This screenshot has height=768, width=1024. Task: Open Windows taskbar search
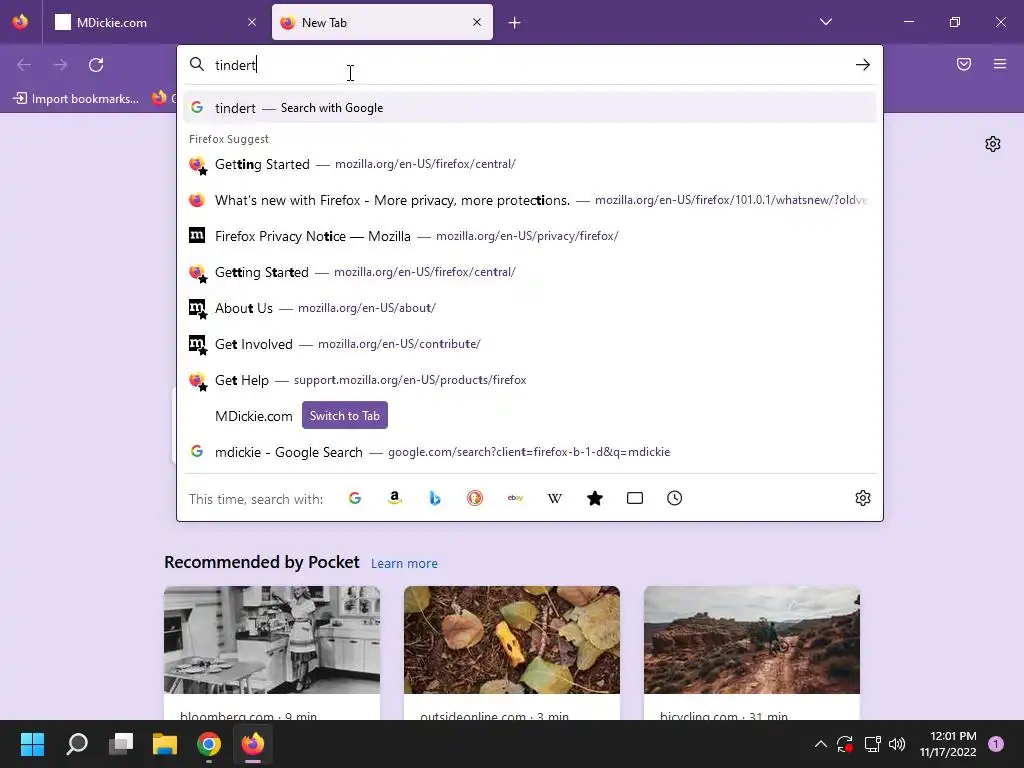click(77, 744)
